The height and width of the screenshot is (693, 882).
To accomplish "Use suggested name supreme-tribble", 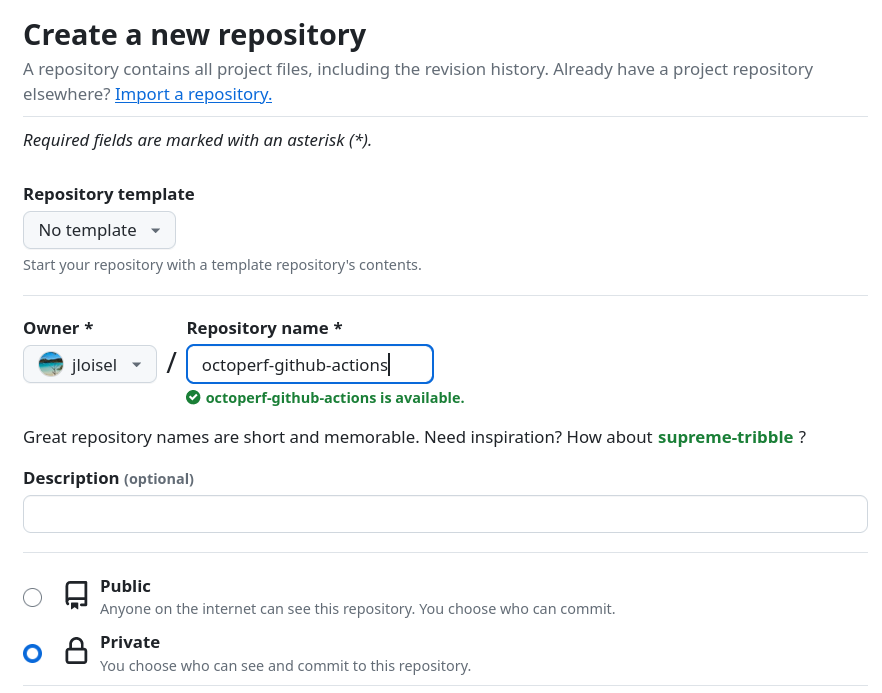I will click(x=725, y=437).
